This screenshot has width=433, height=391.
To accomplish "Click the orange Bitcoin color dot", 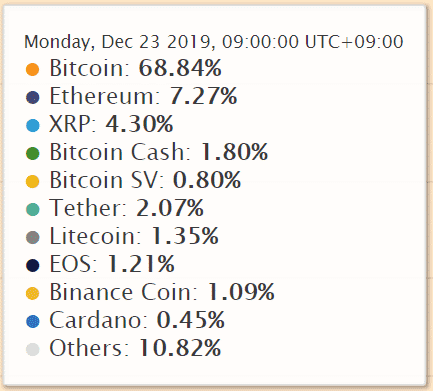I will click(33, 69).
